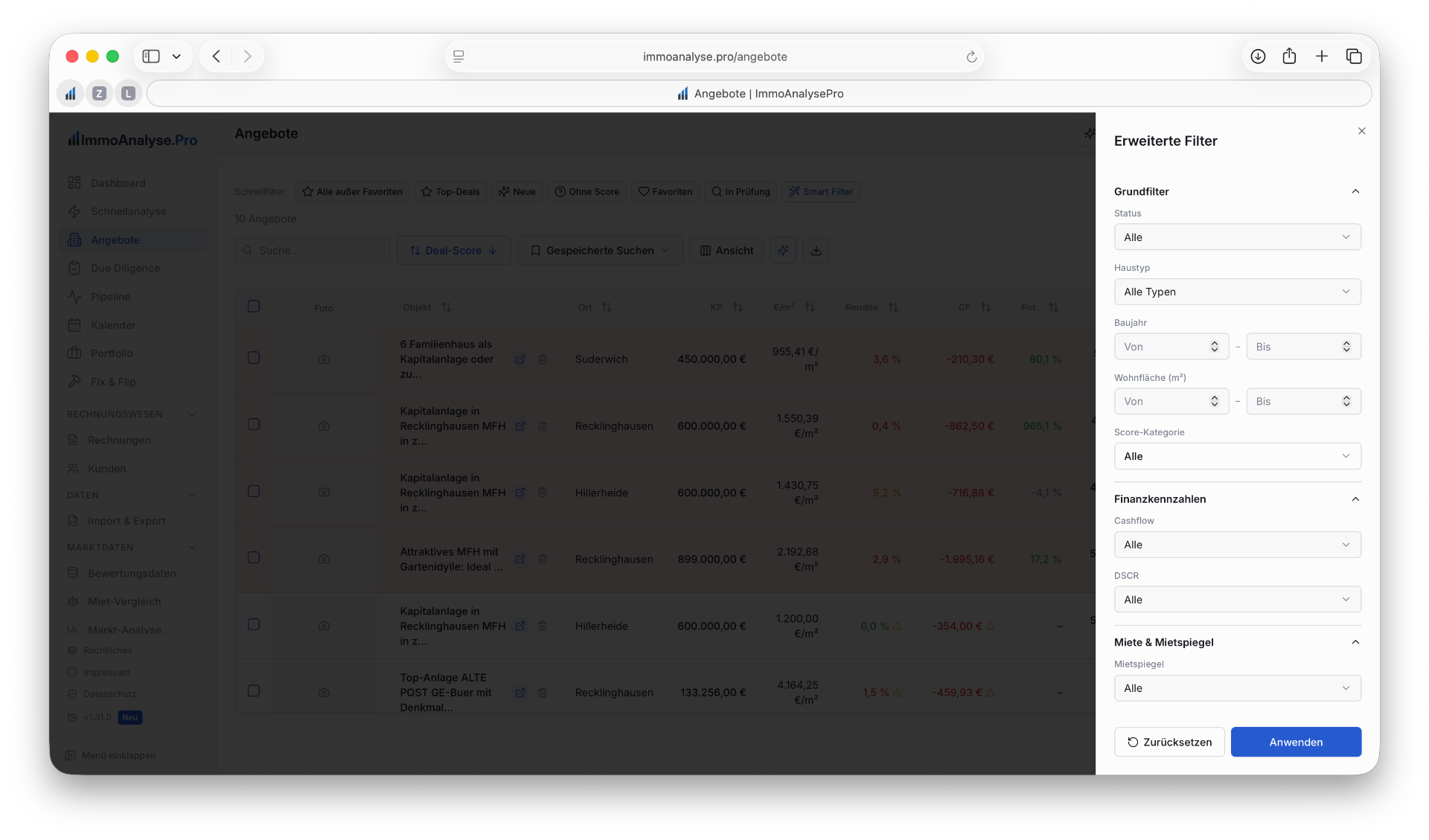Open Pipeline in the sidebar
This screenshot has width=1429, height=840.
(132, 297)
